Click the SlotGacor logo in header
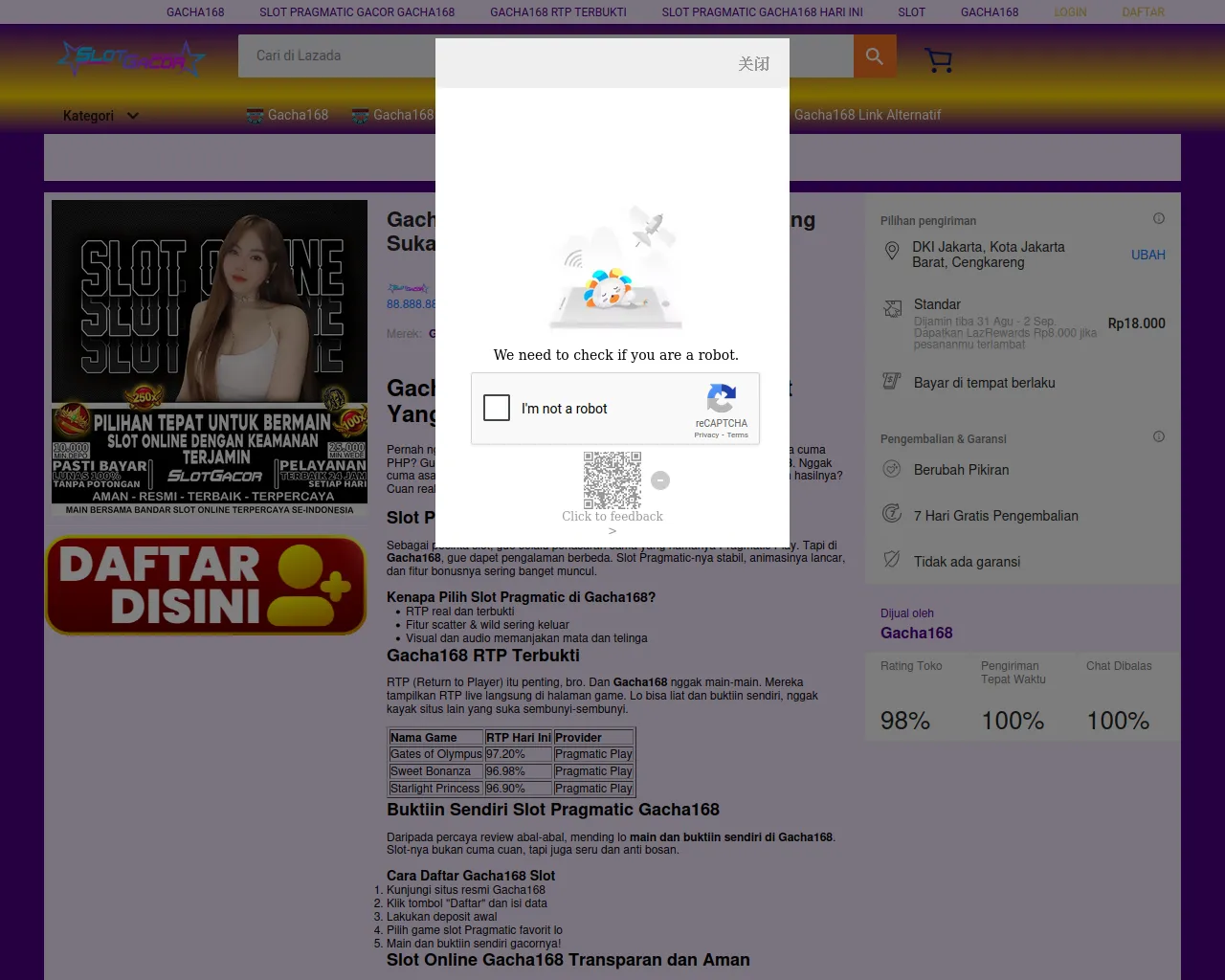The height and width of the screenshot is (980, 1225). click(130, 58)
